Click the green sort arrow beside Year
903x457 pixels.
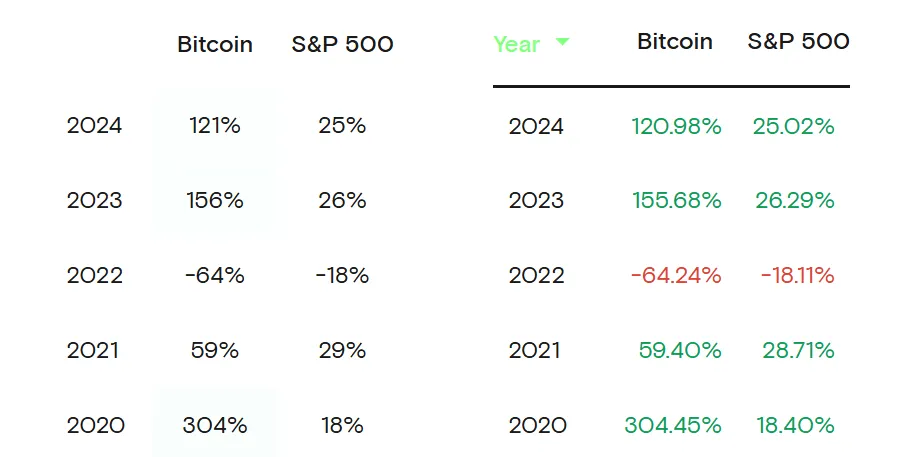[x=562, y=42]
